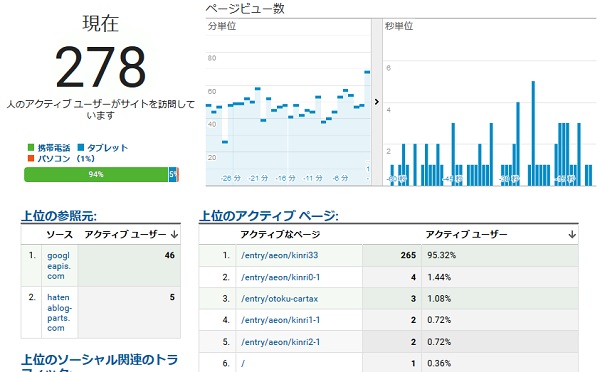Screen dimensions: 600x372
Task: Click the ページビュー数 title
Action: click(245, 8)
